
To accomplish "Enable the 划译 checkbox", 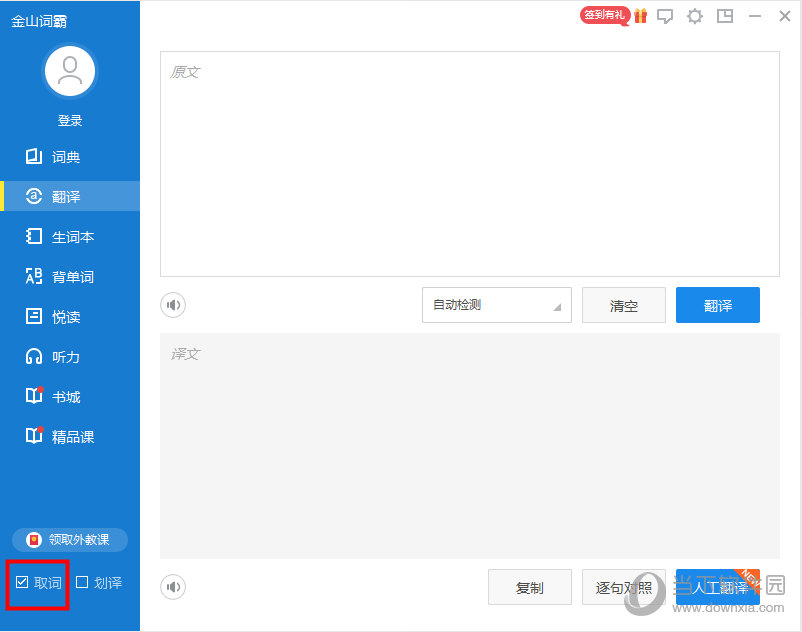I will [82, 582].
